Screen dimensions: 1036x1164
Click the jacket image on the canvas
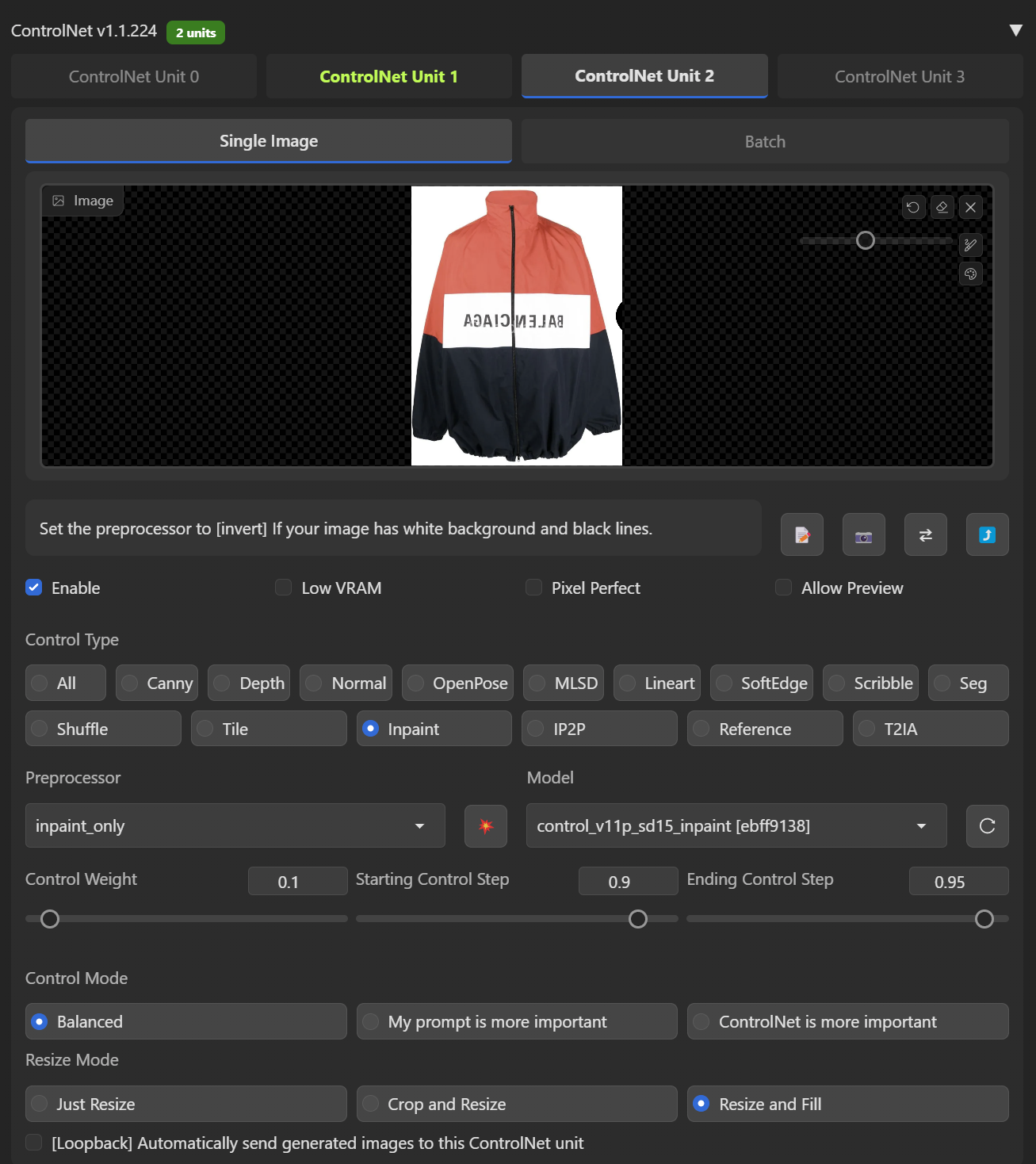pos(517,326)
